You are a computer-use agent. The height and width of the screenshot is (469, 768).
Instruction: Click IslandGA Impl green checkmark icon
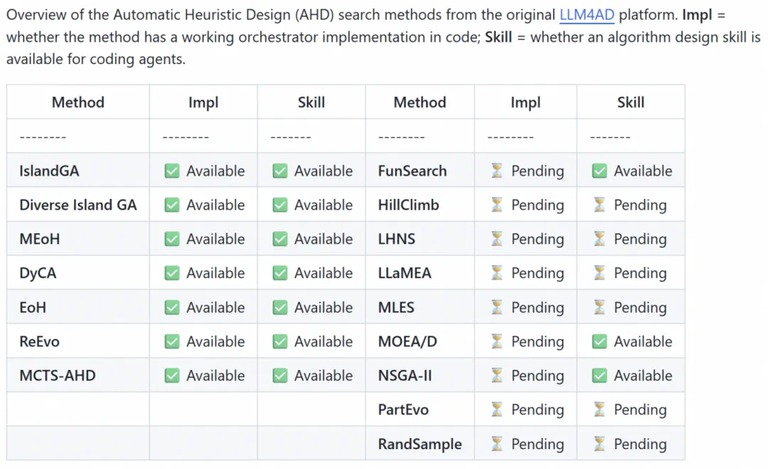(172, 171)
